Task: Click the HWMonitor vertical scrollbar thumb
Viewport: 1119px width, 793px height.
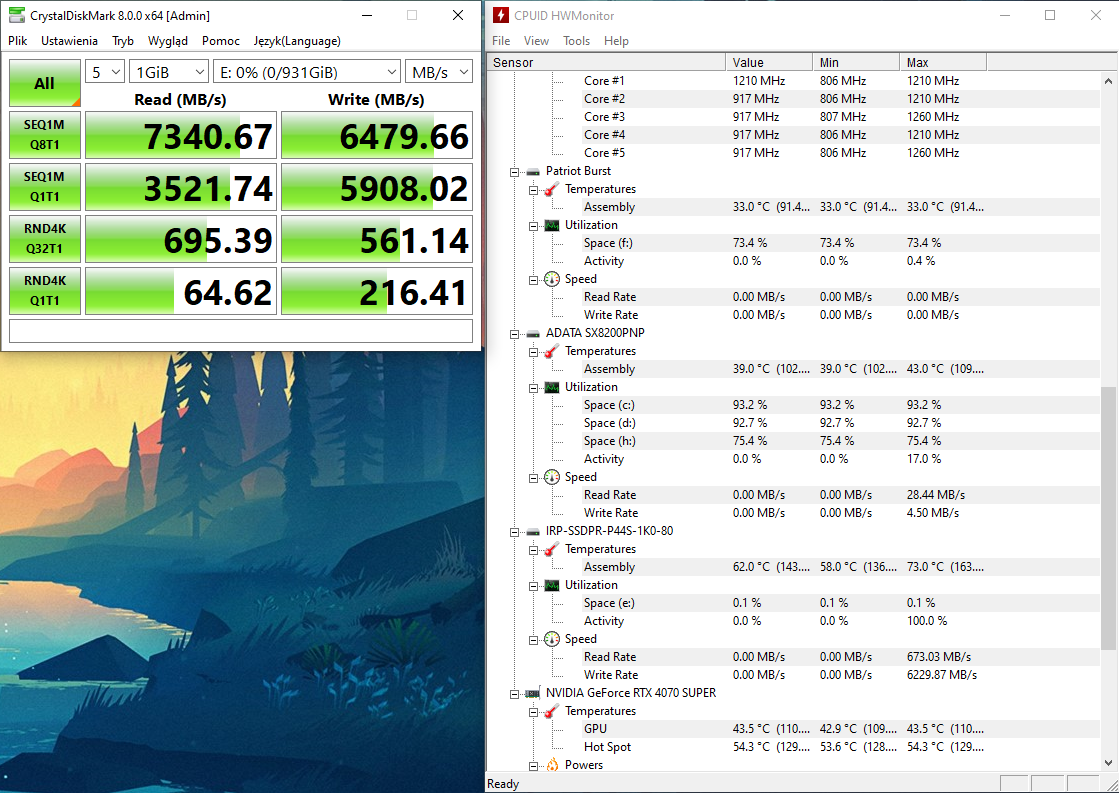Action: click(x=1108, y=517)
